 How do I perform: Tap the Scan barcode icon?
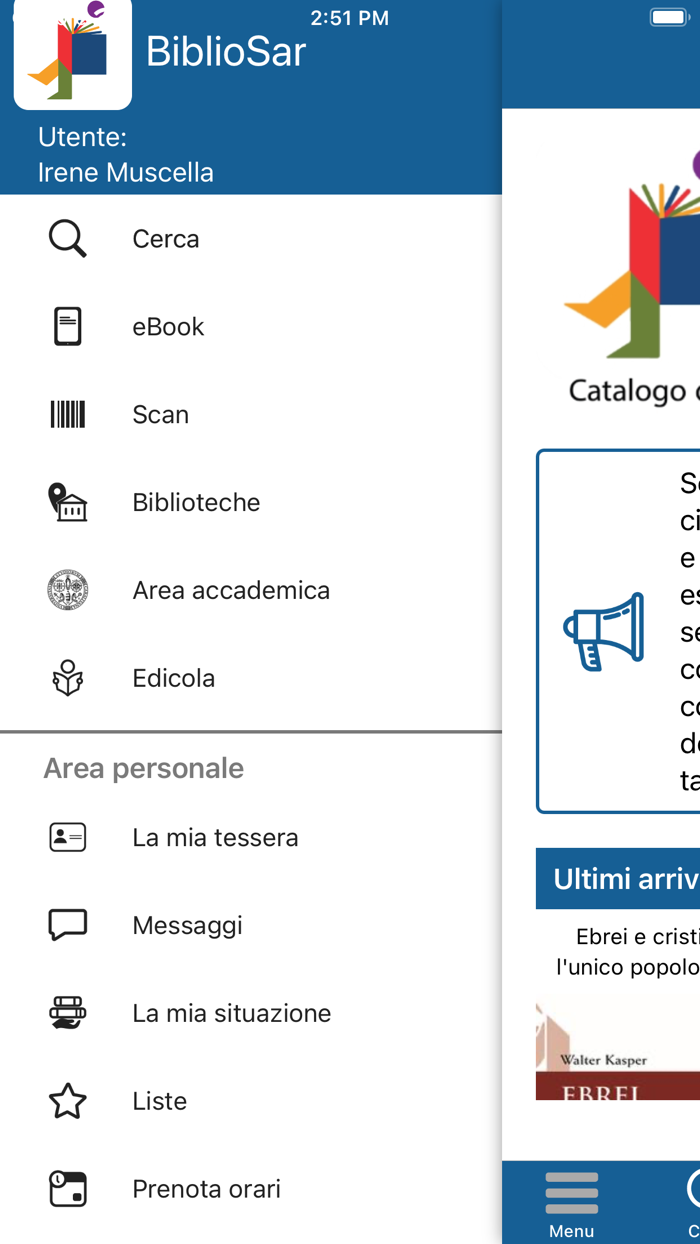pyautogui.click(x=66, y=414)
